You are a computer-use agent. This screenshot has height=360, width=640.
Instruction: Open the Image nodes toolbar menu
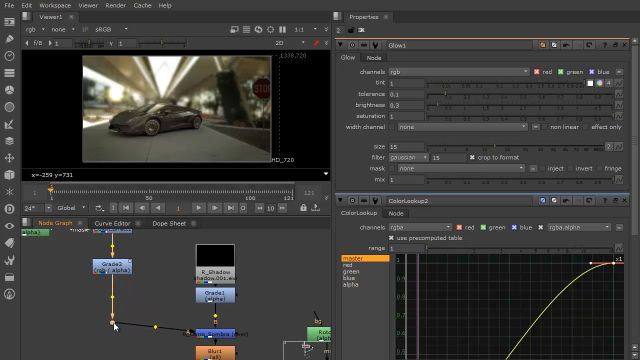[x=9, y=22]
